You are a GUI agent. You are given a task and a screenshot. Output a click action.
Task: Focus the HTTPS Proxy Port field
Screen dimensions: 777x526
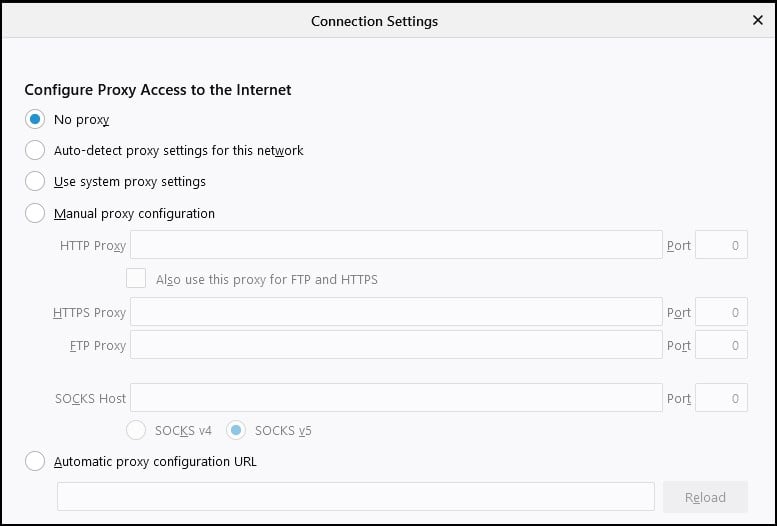coord(721,313)
